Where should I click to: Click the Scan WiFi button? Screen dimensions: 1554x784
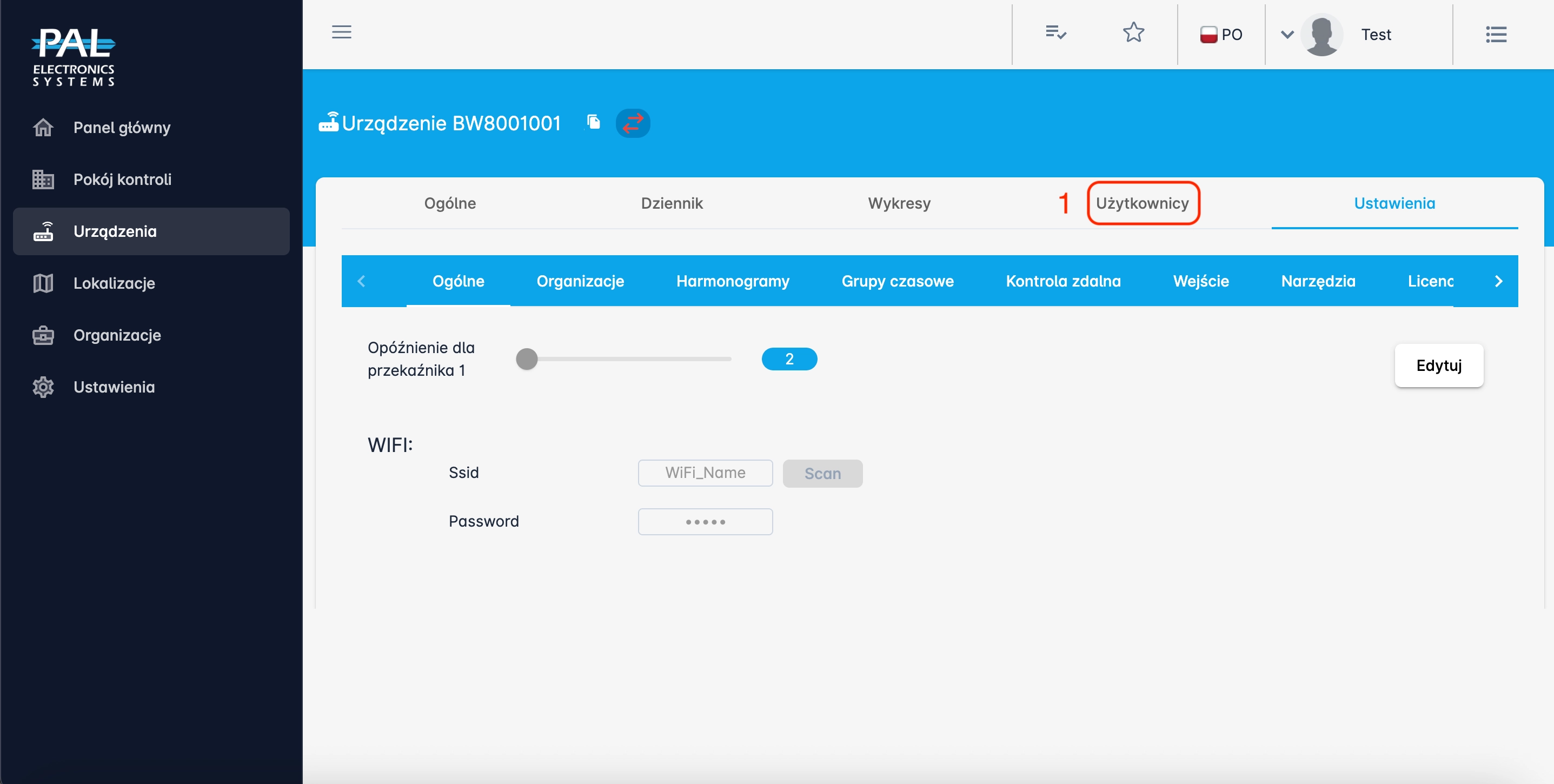click(822, 474)
